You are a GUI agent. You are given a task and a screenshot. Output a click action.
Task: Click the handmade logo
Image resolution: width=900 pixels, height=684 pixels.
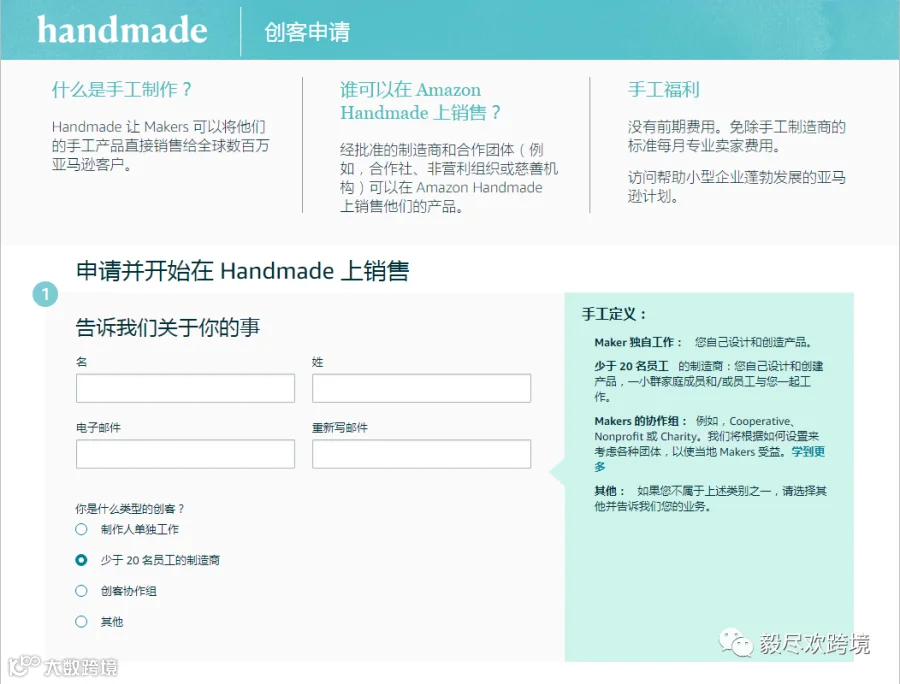pyautogui.click(x=122, y=30)
